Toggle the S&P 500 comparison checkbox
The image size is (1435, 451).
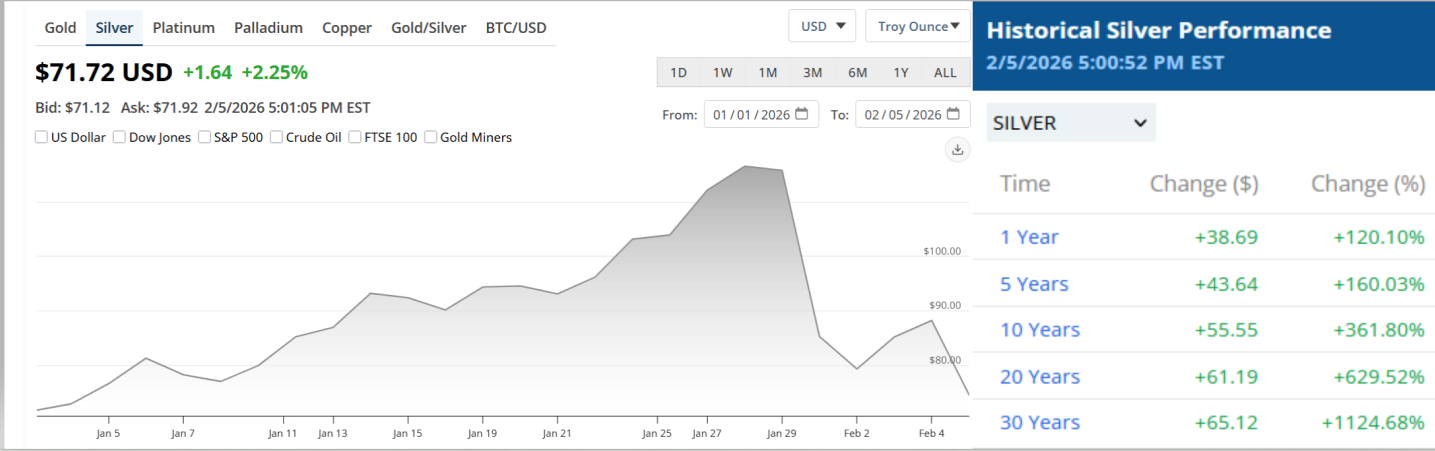coord(204,137)
